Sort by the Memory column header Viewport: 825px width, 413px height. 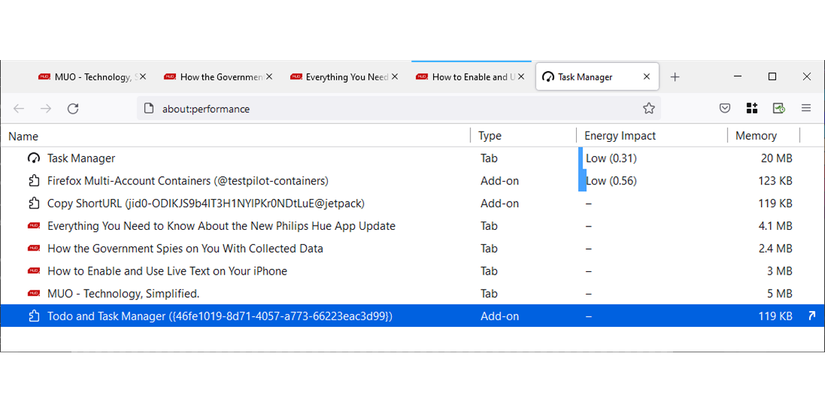click(764, 136)
